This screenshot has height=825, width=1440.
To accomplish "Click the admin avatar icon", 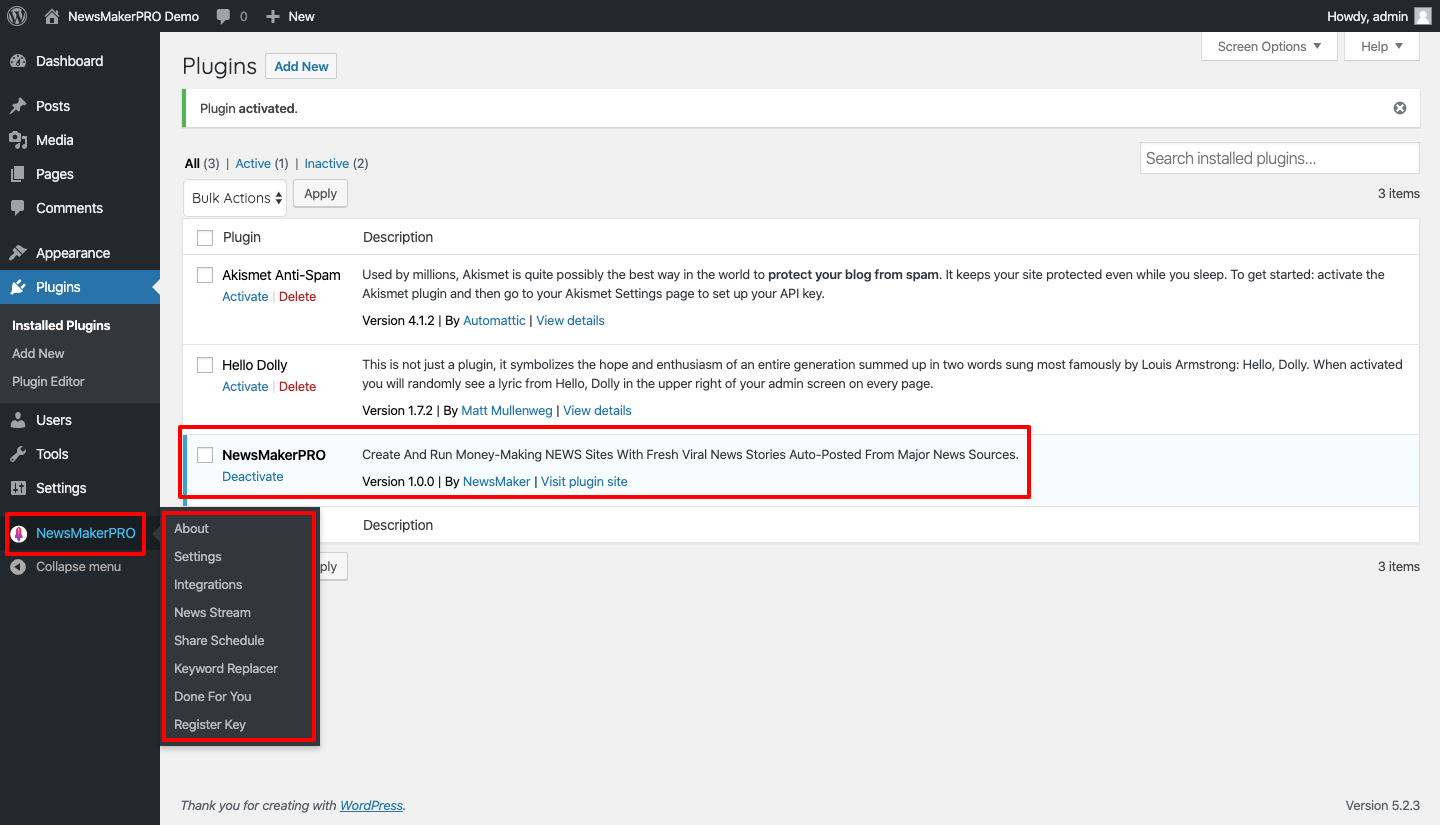I will (1423, 16).
